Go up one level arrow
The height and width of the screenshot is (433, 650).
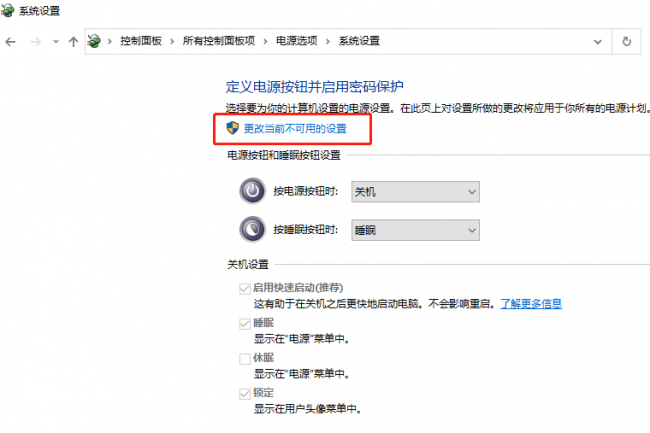tap(73, 41)
